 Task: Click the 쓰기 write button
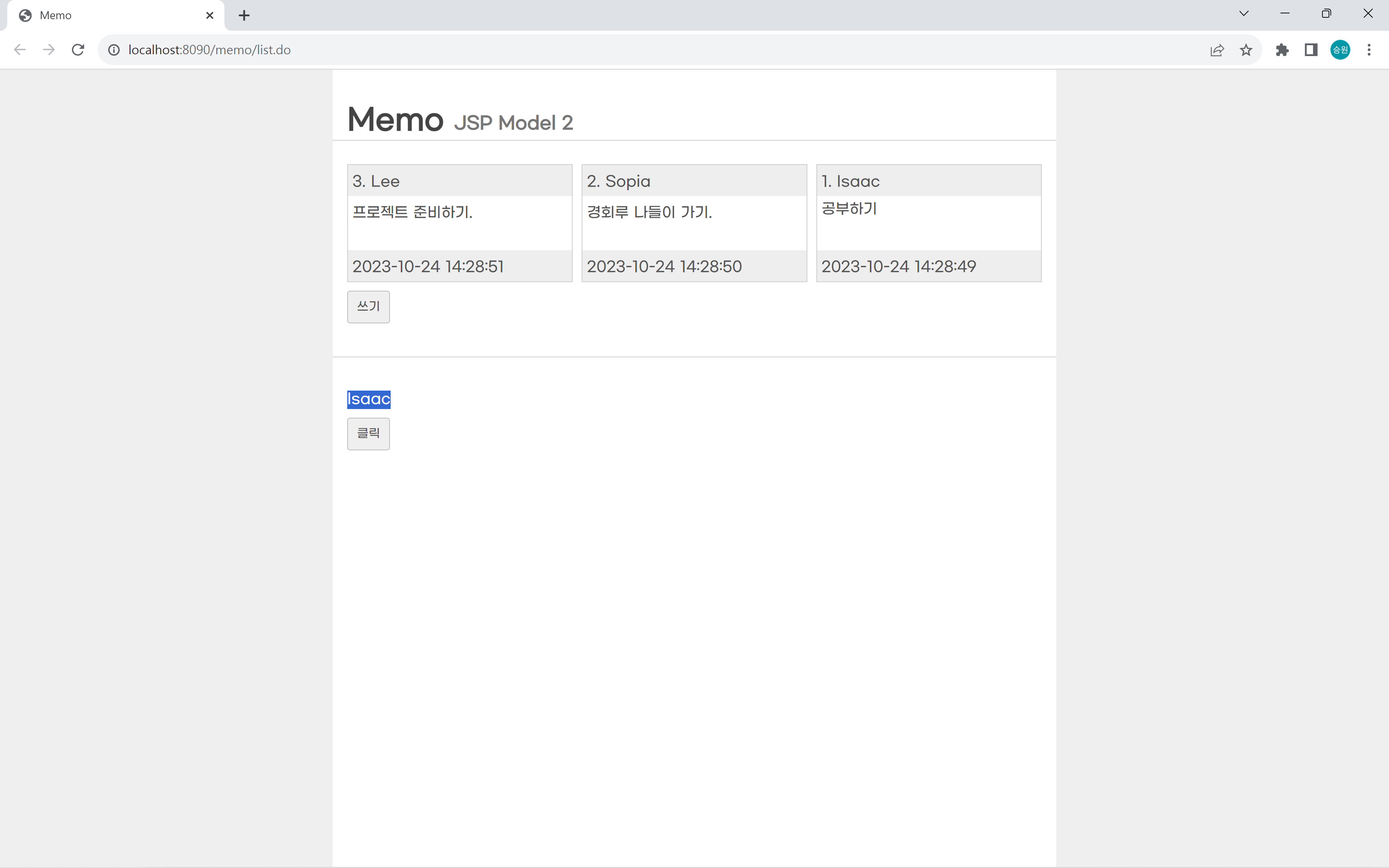pyautogui.click(x=369, y=307)
